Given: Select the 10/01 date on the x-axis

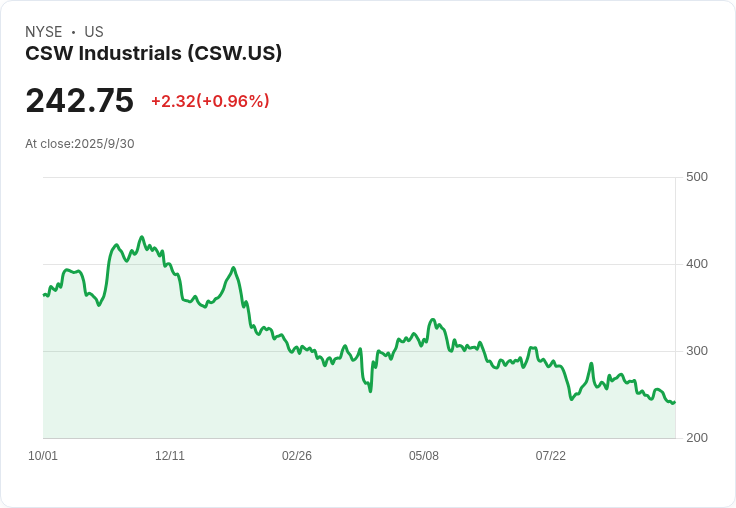Looking at the screenshot, I should click(43, 456).
